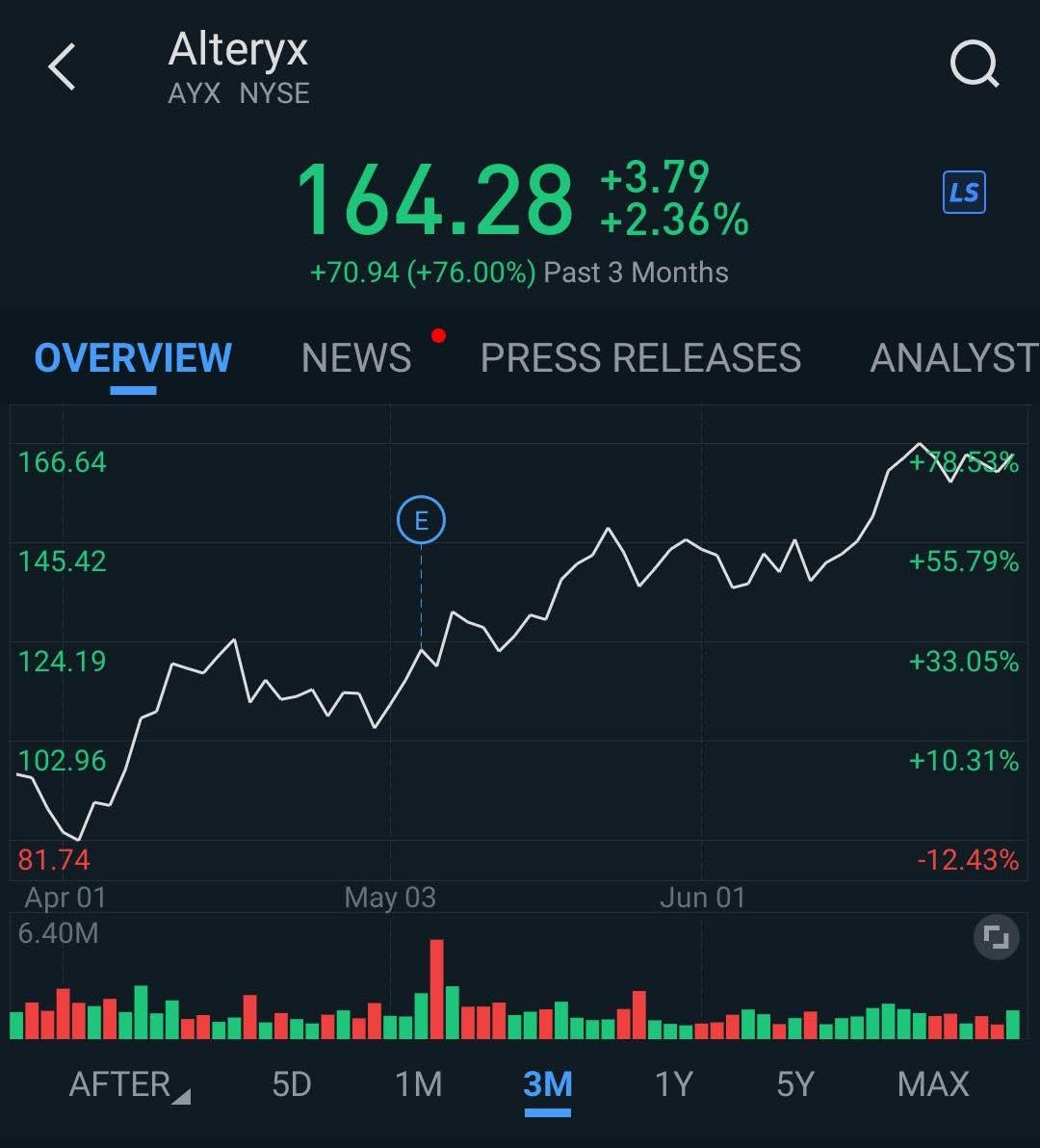Tap the +3.79 daily change text
The height and width of the screenshot is (1148, 1040).
655,176
